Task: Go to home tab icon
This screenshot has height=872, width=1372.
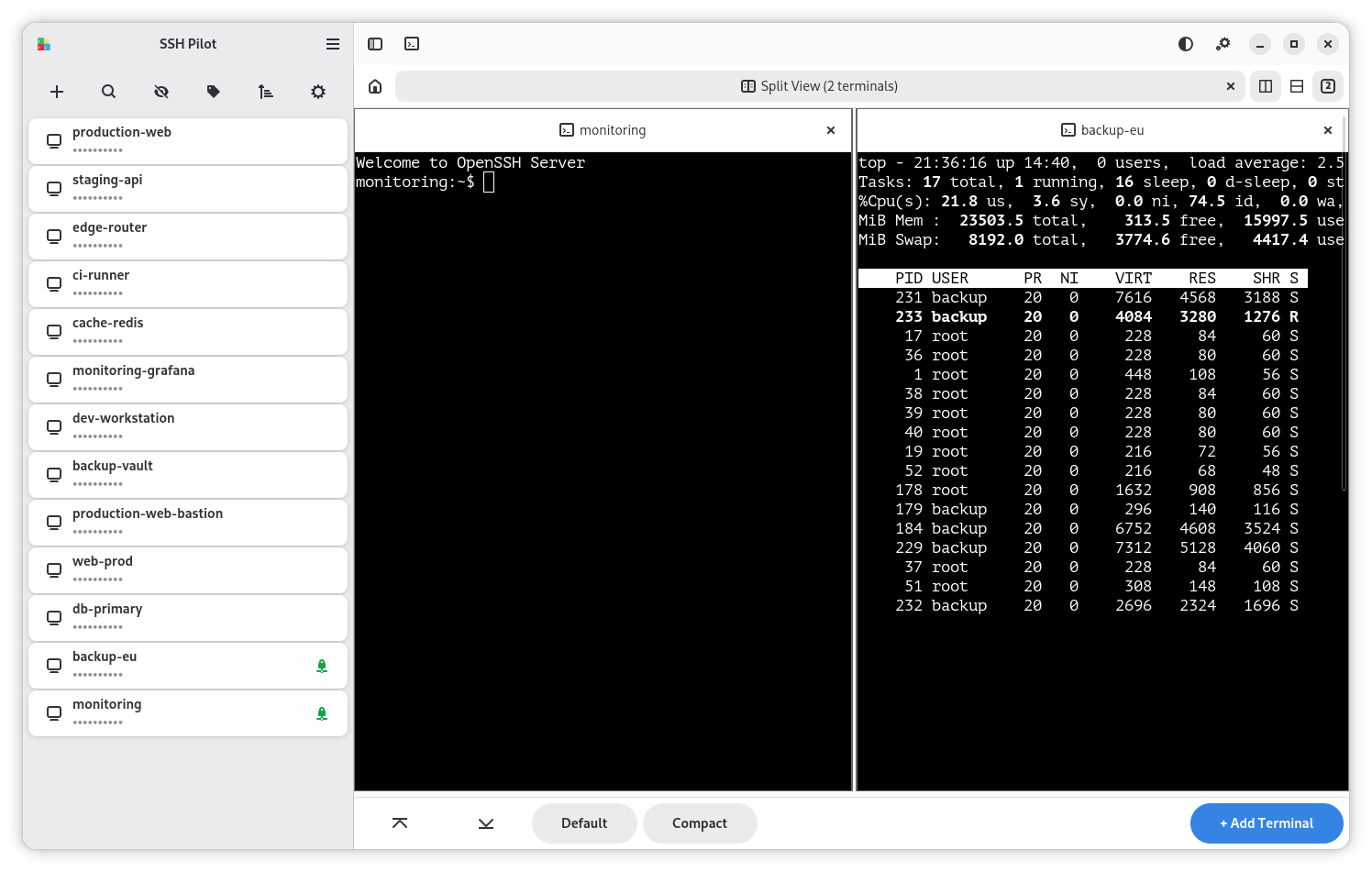Action: tap(375, 86)
